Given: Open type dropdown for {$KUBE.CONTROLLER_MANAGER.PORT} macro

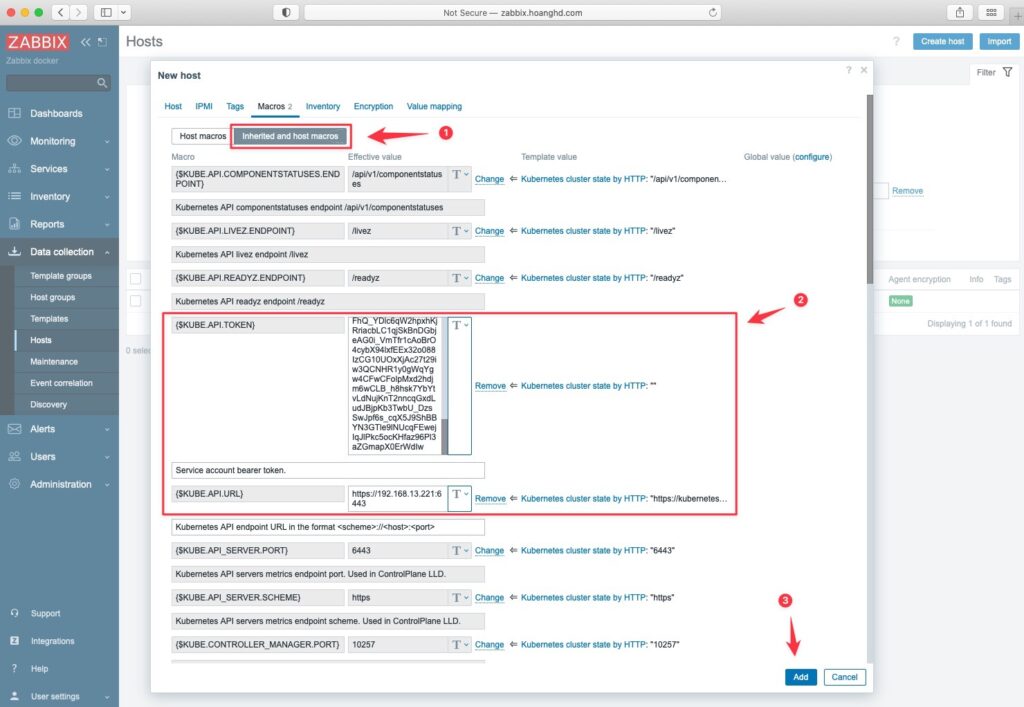Looking at the screenshot, I should [x=460, y=644].
